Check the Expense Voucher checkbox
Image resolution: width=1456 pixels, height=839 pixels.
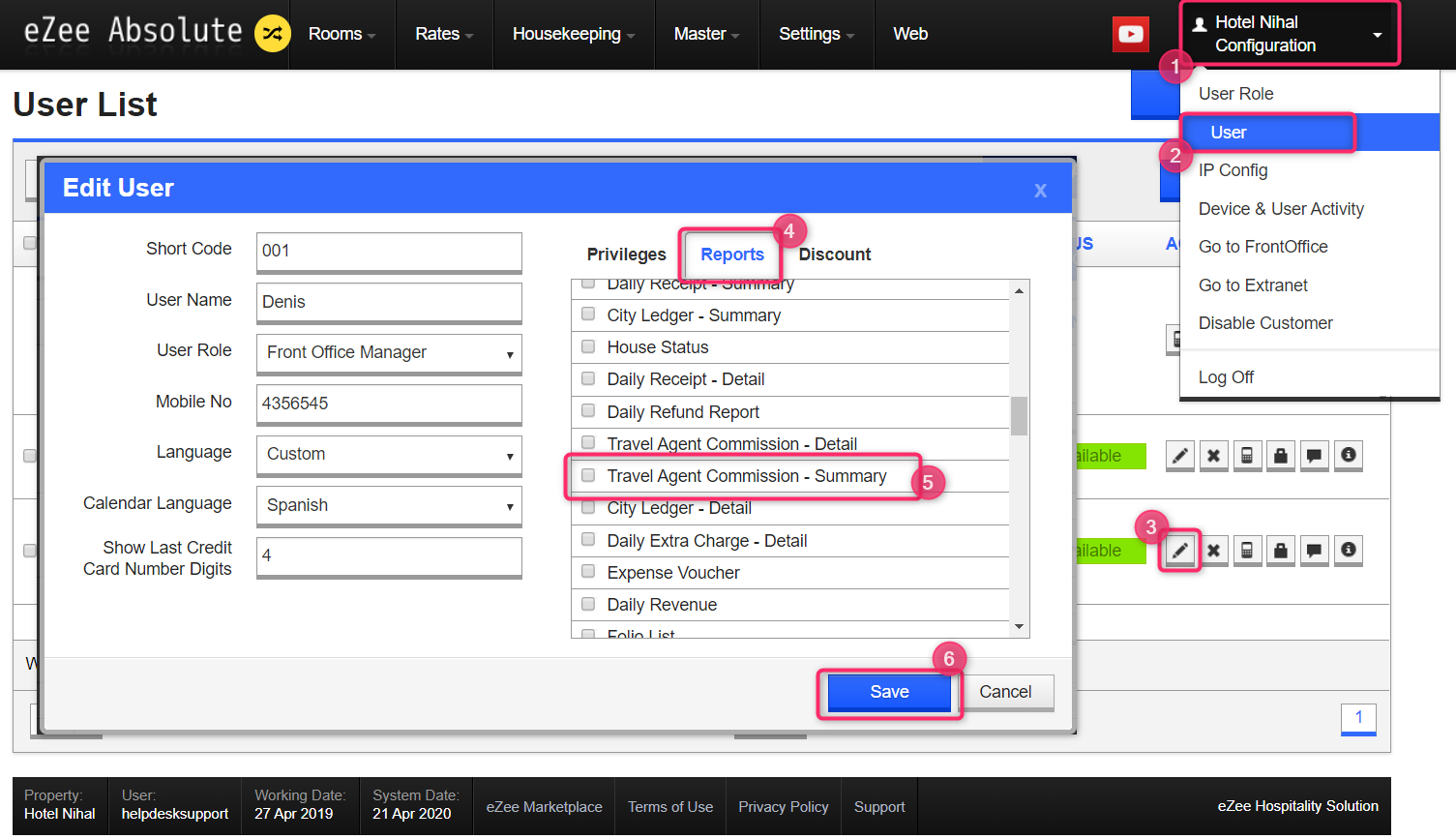point(588,572)
